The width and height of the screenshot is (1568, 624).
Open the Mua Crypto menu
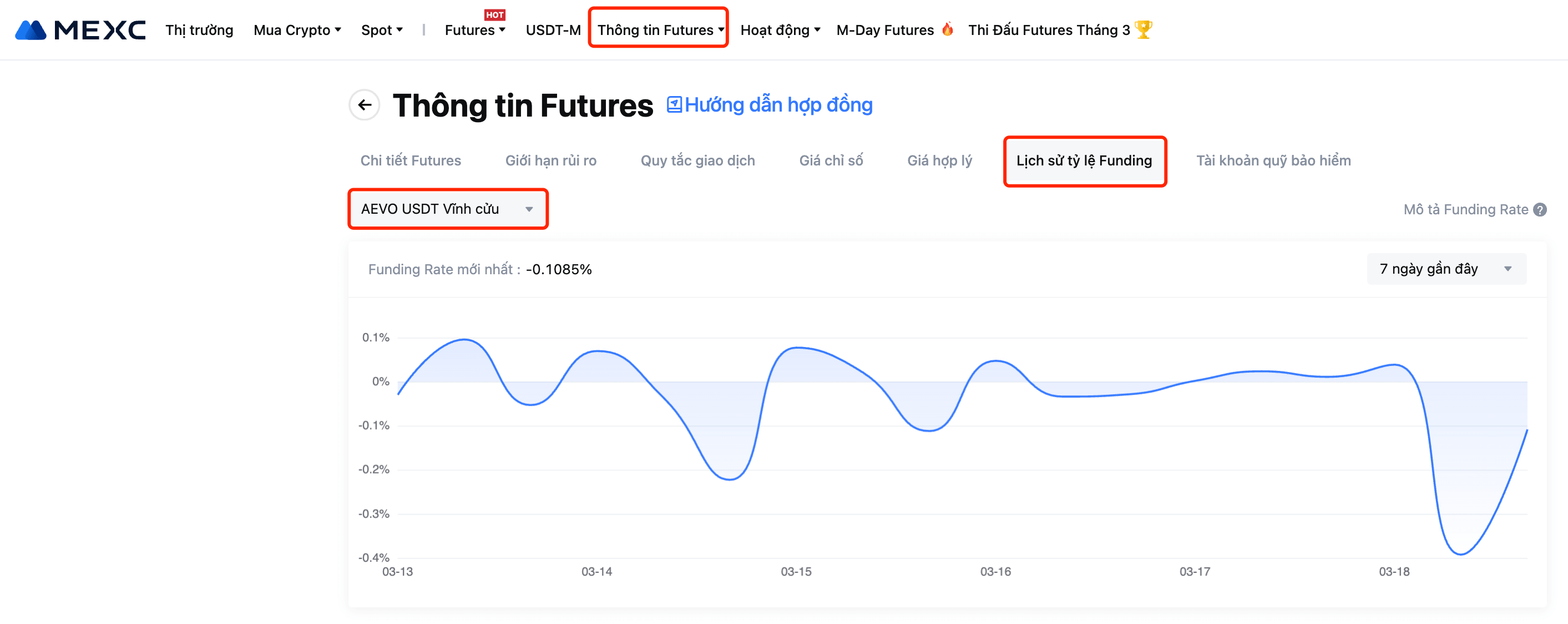297,30
